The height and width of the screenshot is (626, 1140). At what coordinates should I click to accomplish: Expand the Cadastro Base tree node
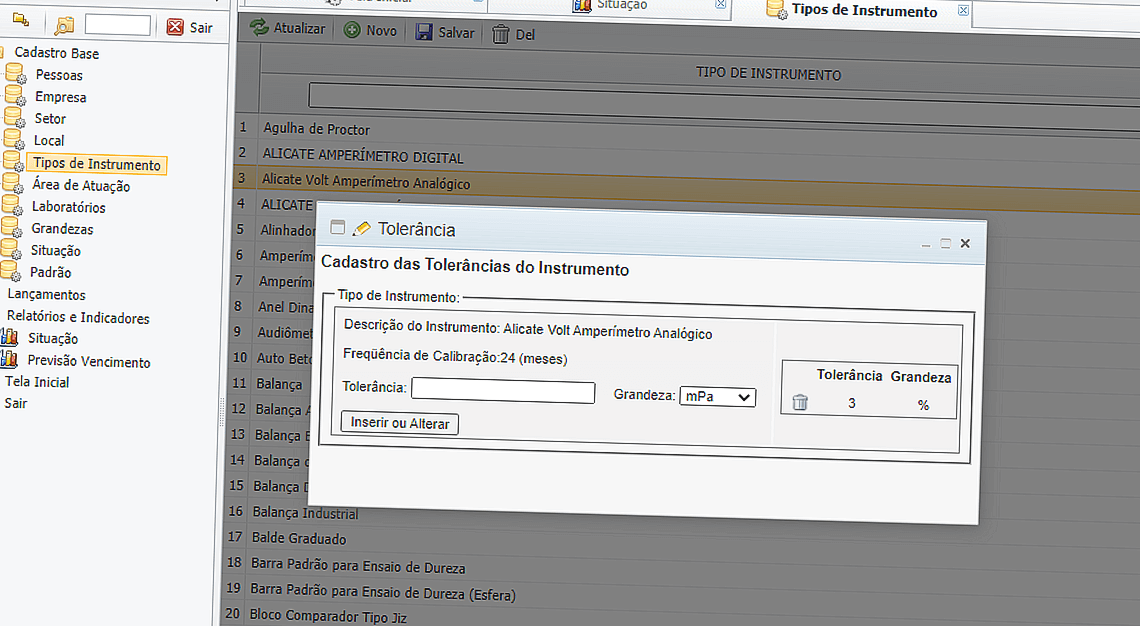[56, 53]
